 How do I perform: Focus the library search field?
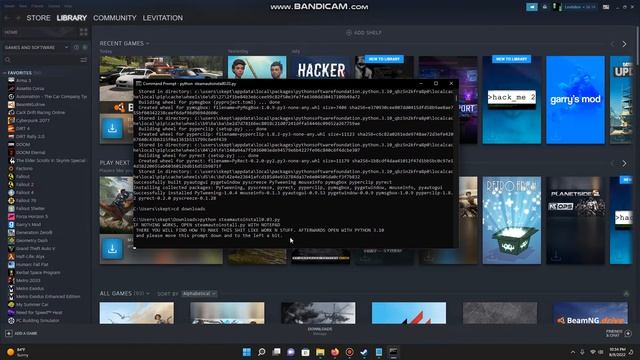coord(41,60)
